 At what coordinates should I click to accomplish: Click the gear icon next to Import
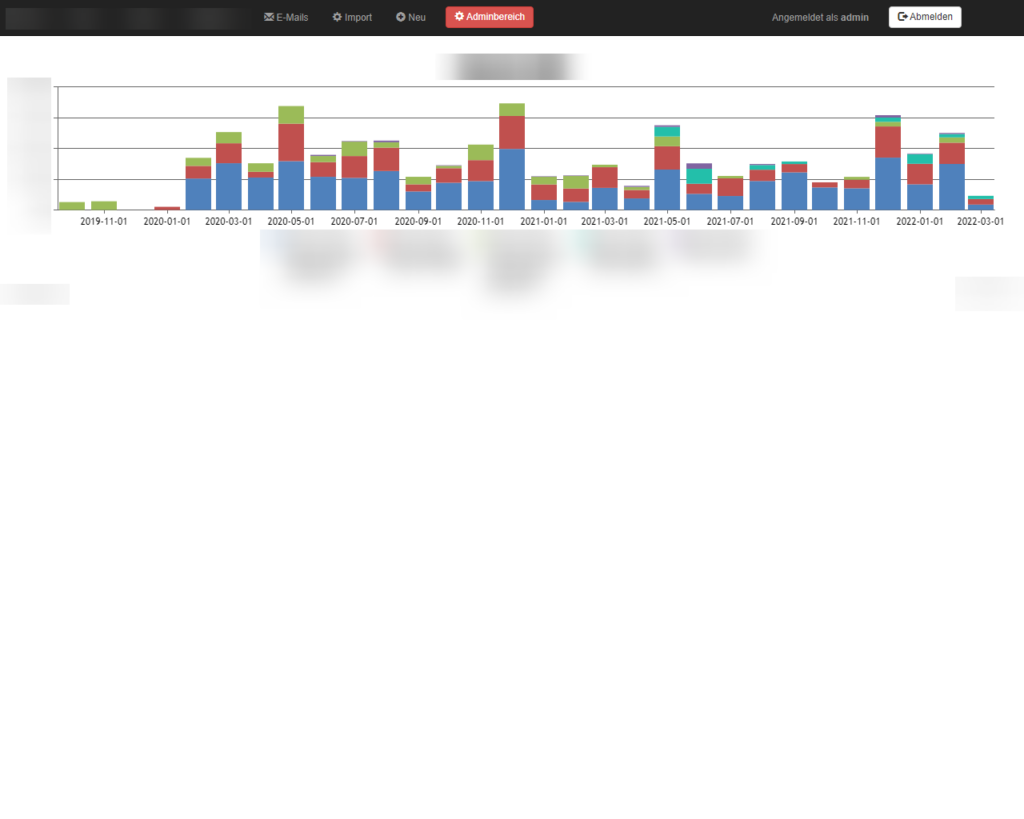[337, 17]
